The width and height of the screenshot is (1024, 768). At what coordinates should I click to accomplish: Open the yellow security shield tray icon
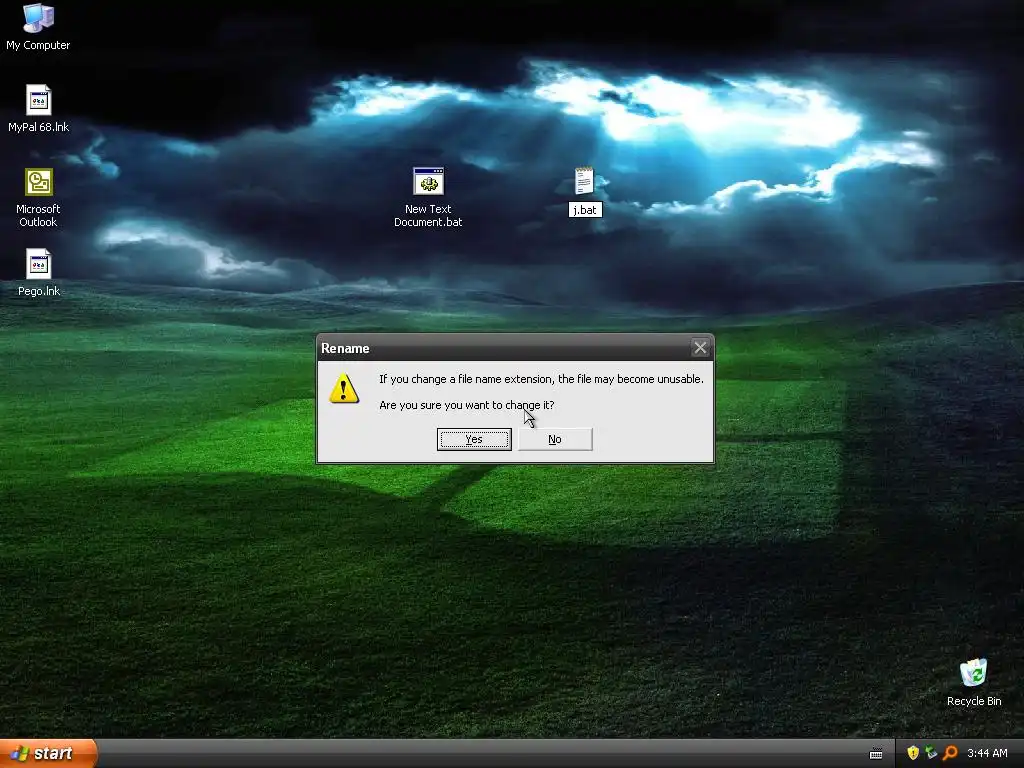tap(912, 753)
